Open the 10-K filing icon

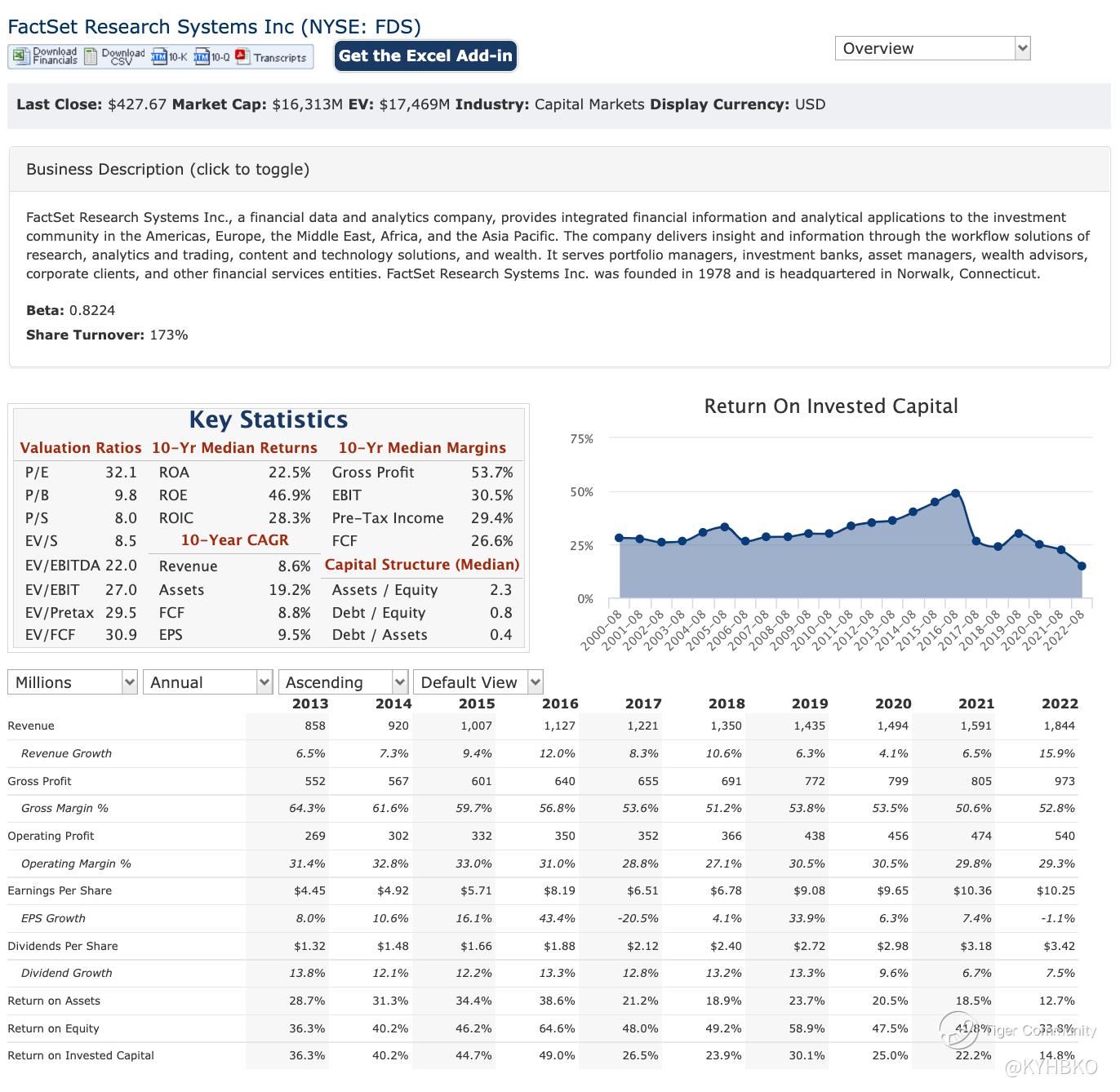[x=159, y=56]
